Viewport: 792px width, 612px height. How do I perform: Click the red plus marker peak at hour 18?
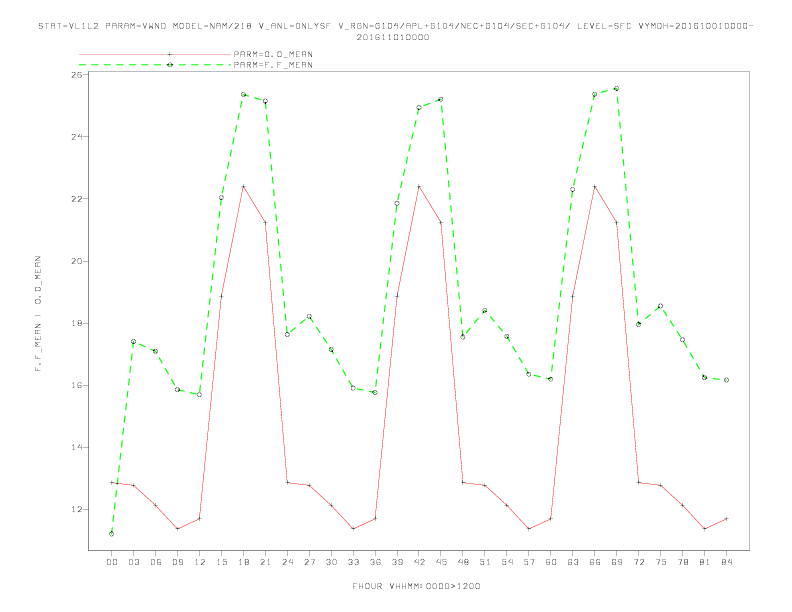coord(243,187)
